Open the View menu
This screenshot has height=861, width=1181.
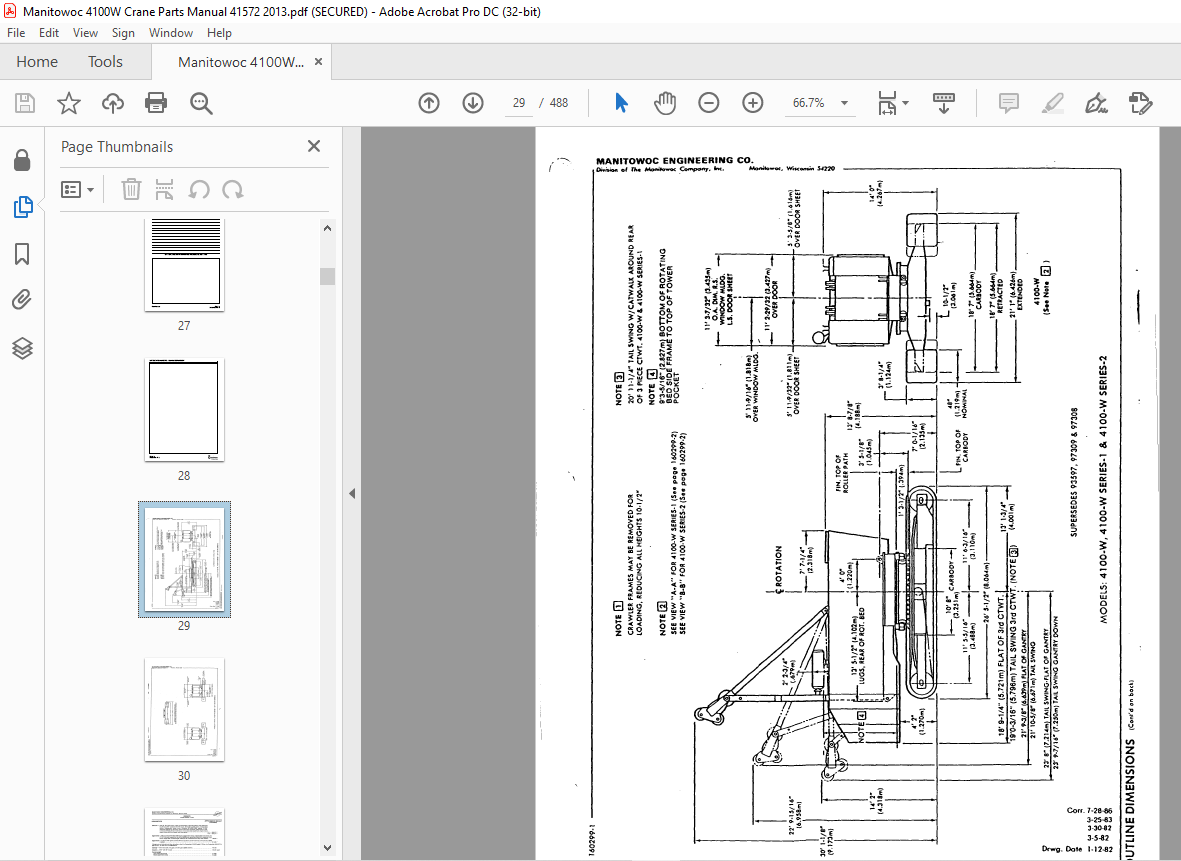[x=85, y=33]
